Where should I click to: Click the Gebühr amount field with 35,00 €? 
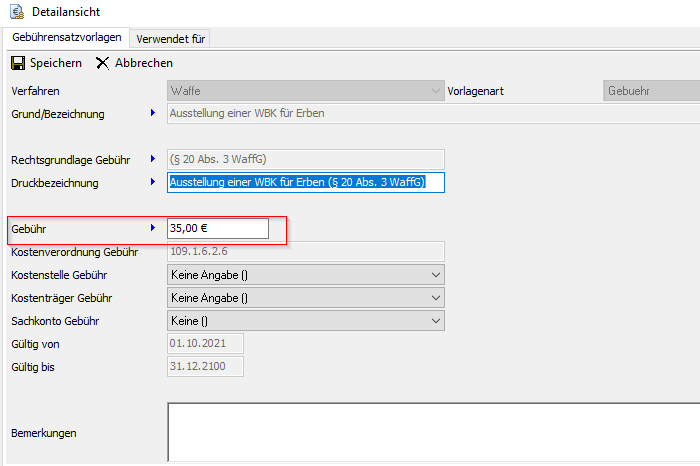click(x=217, y=229)
